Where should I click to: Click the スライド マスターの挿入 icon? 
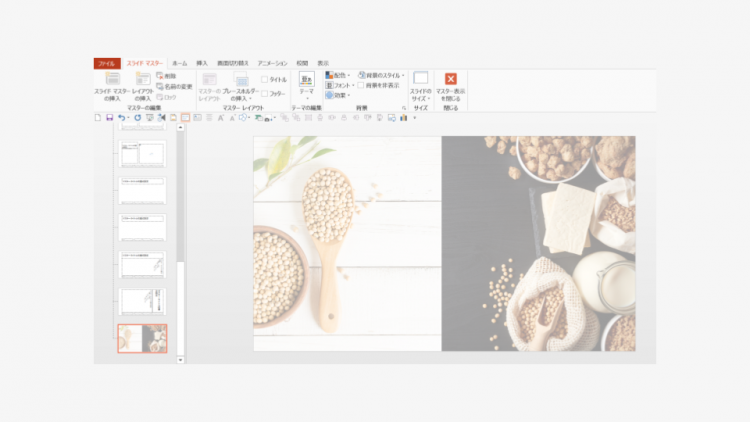(x=112, y=80)
